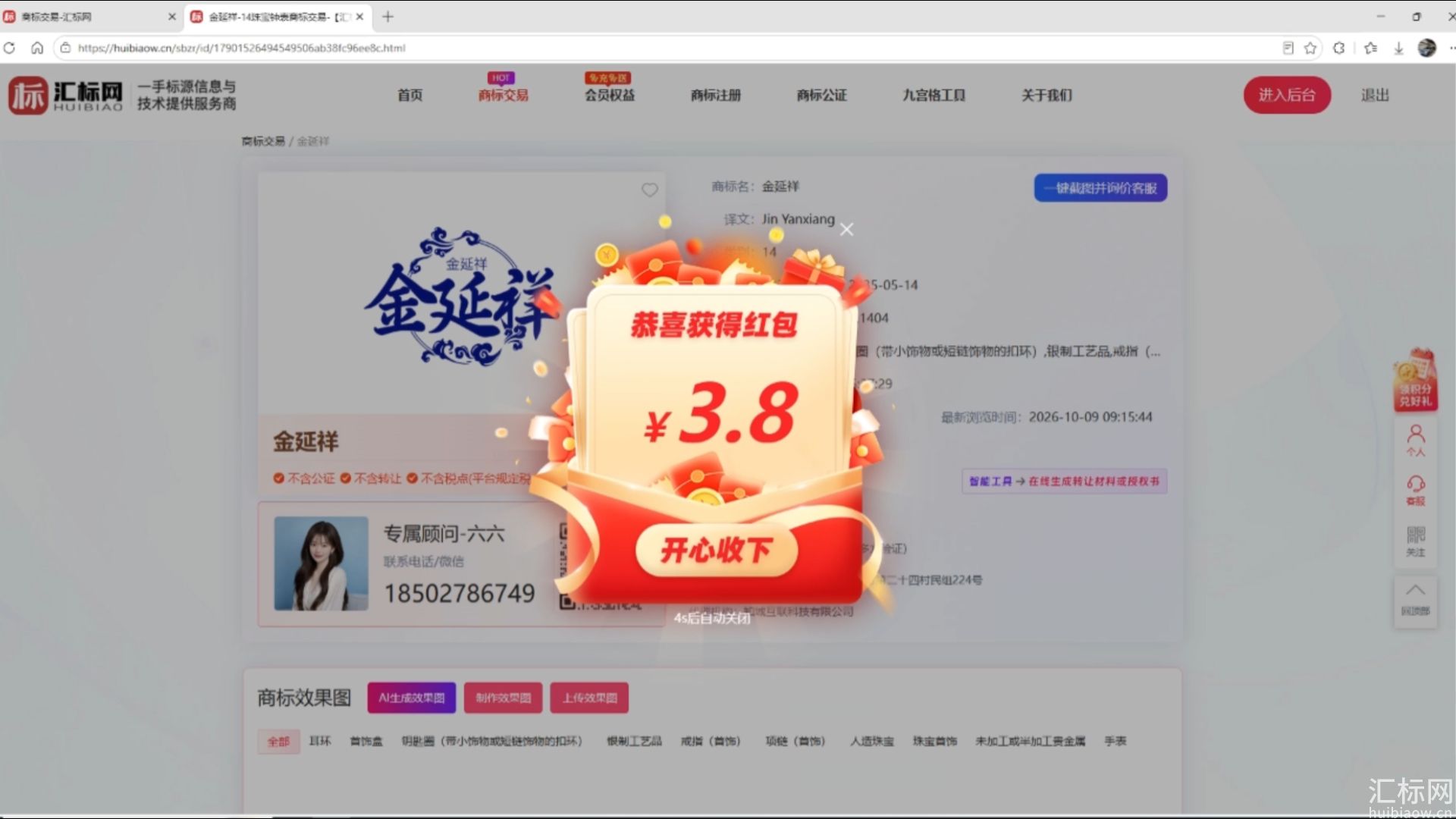The width and height of the screenshot is (1456, 819).
Task: Refresh the page using the browser reload icon
Action: 9,48
